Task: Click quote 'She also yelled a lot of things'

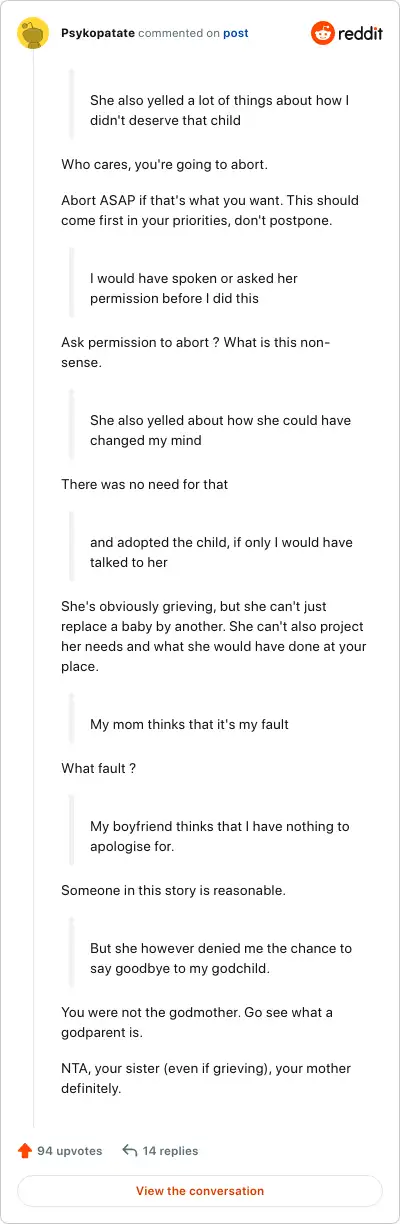Action: coord(219,110)
